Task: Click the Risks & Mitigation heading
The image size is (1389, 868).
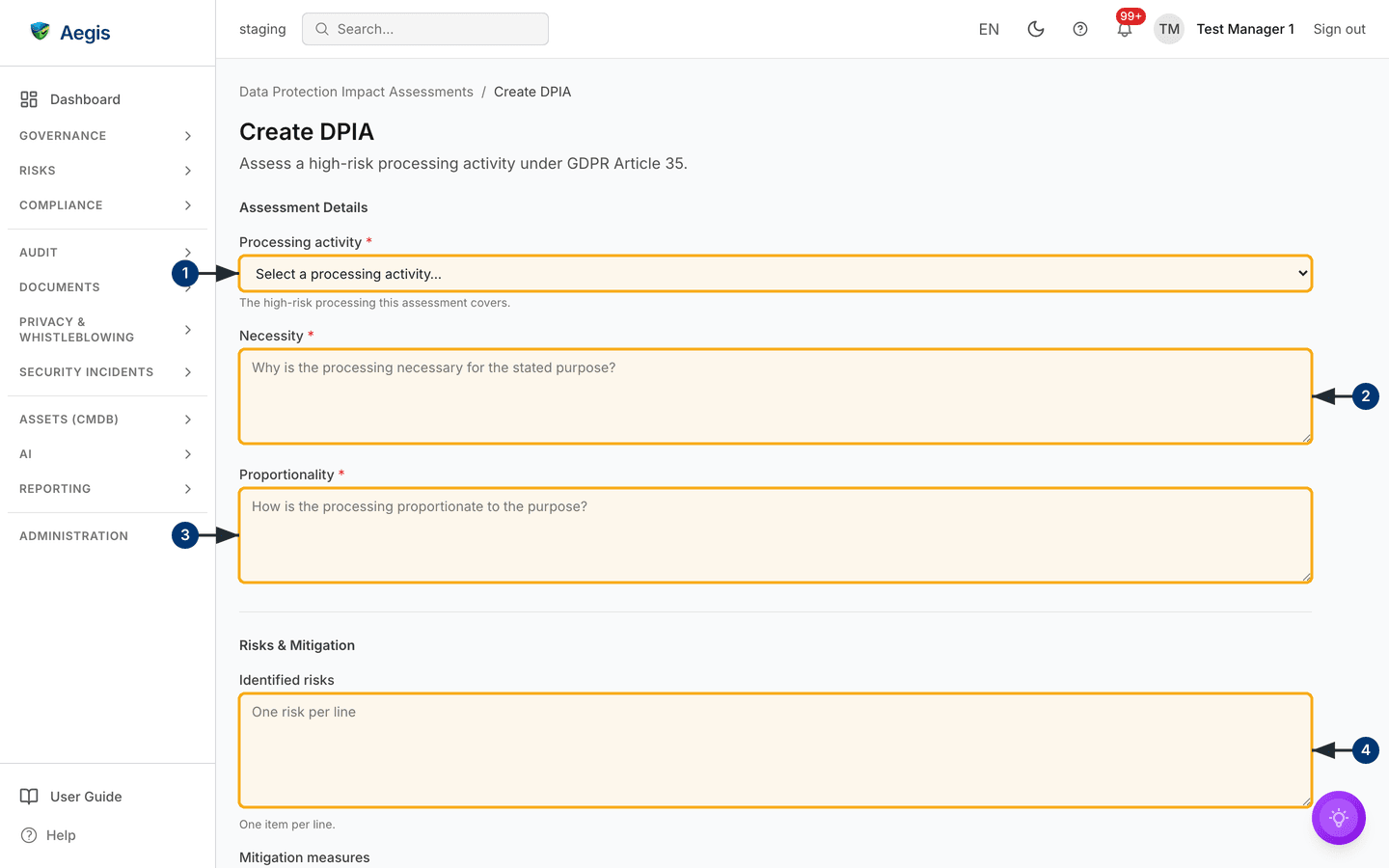Action: point(297,645)
